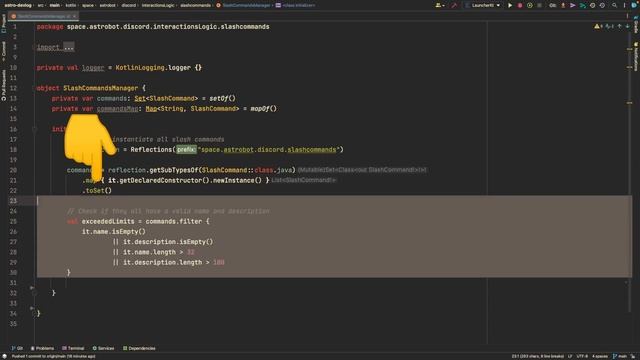
Task: Open the Project tool window sidebar
Action: coord(4,24)
